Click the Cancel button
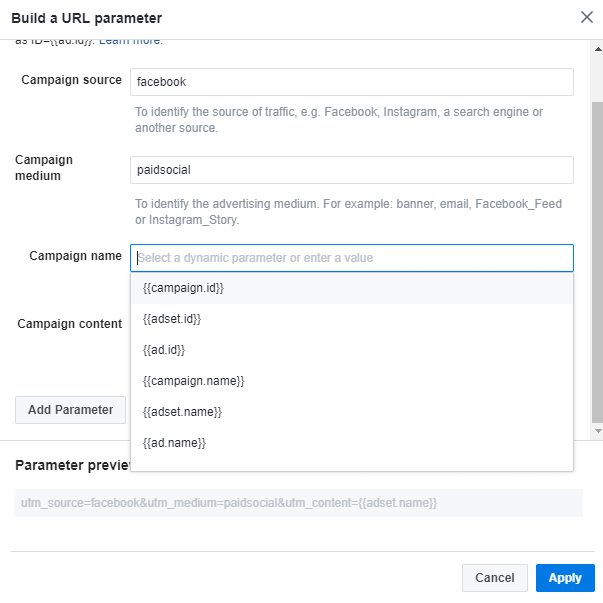This screenshot has width=603, height=603. (x=495, y=578)
